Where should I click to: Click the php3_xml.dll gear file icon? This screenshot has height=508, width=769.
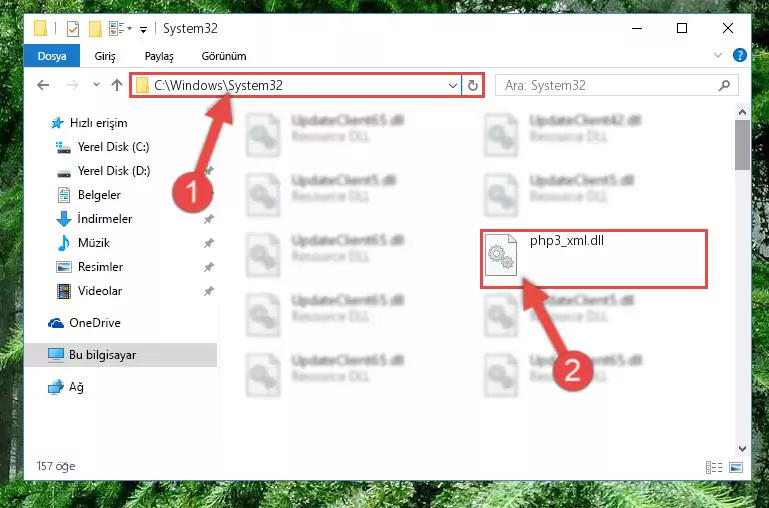(501, 255)
